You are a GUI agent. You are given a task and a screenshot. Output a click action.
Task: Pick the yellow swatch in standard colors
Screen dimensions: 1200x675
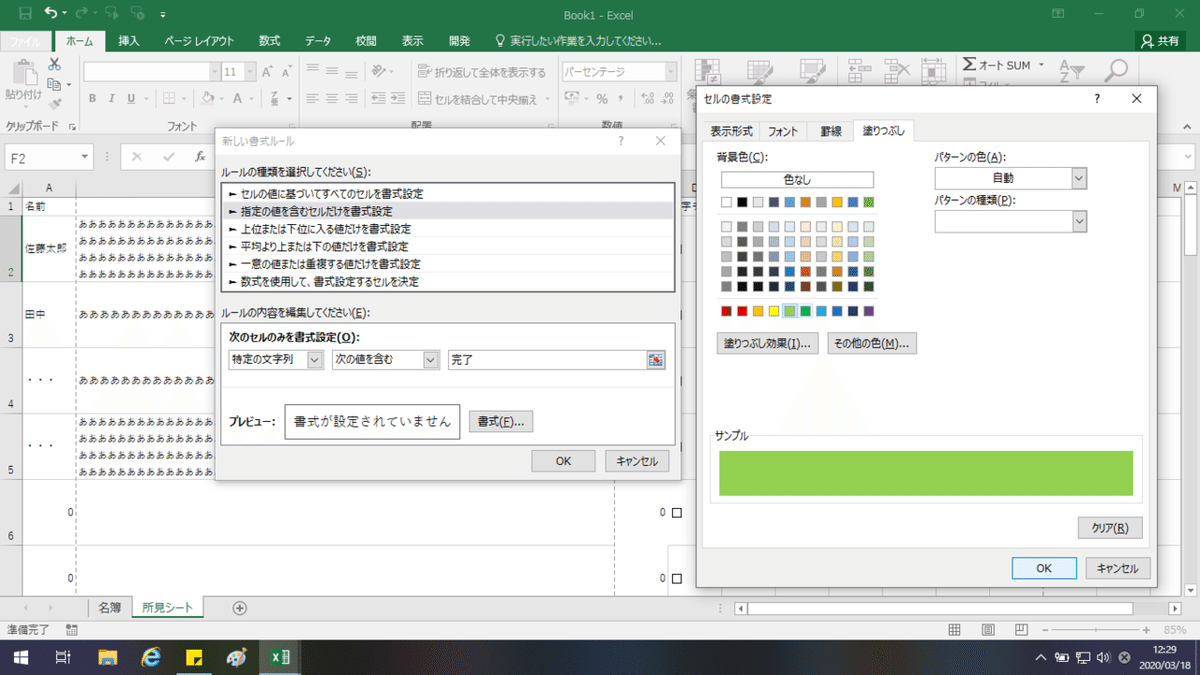coord(774,311)
